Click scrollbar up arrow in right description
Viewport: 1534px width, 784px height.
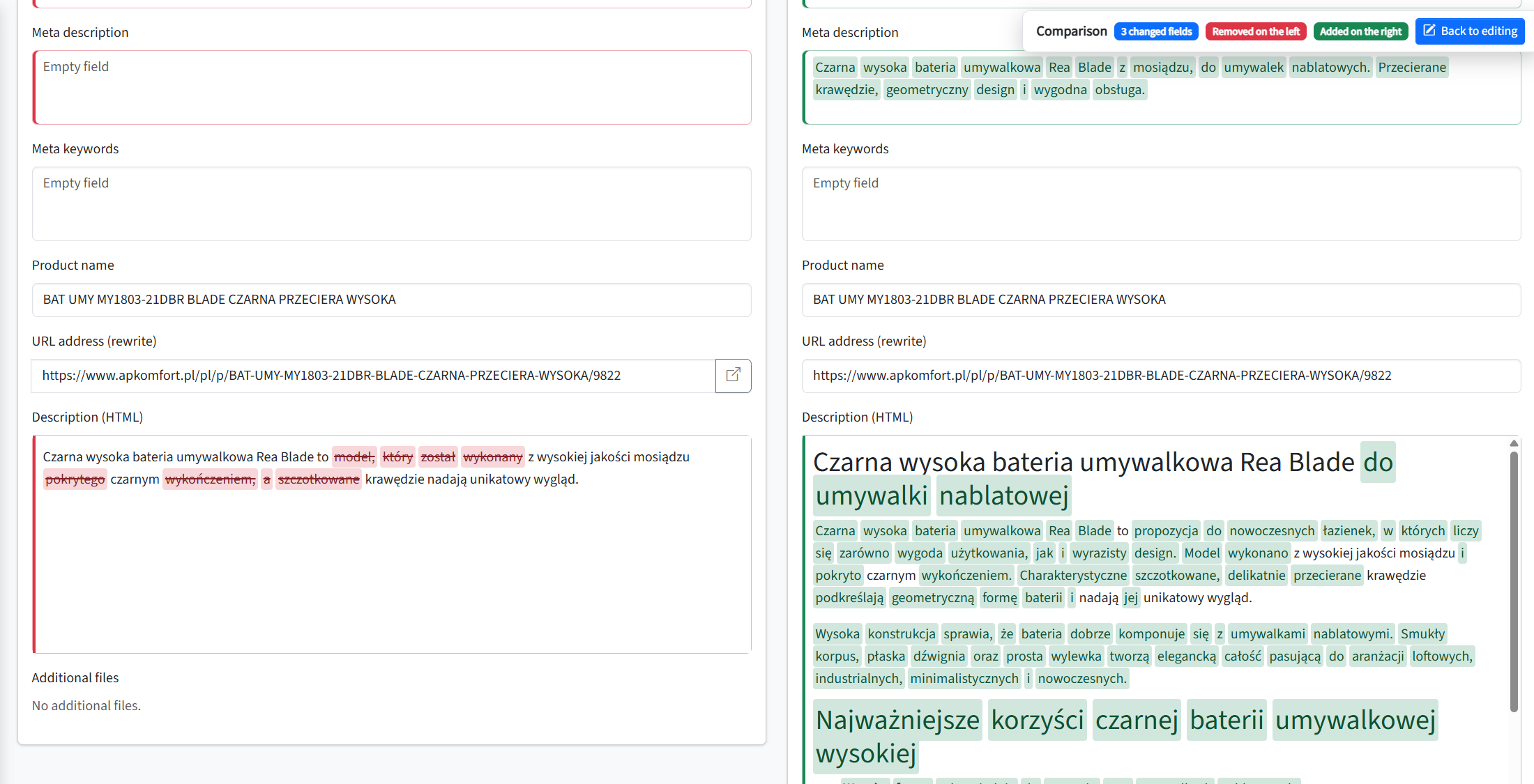pyautogui.click(x=1514, y=443)
